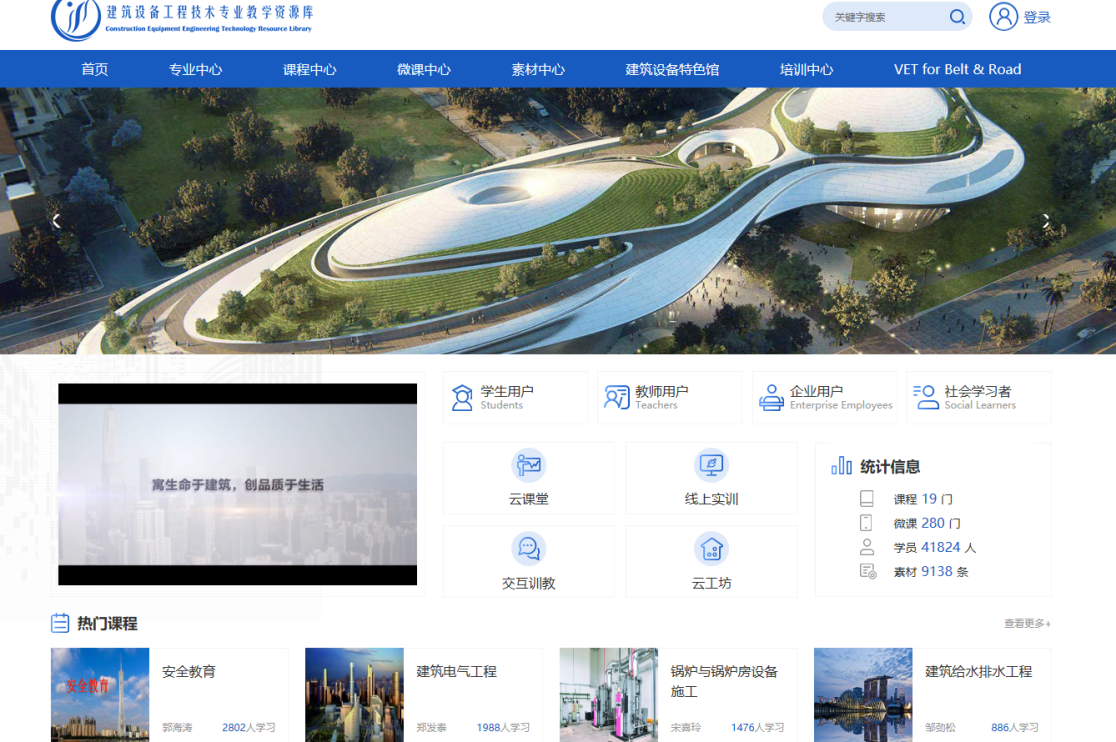The image size is (1116, 742).
Task: Open the 建筑电气工程 course title link
Action: [456, 672]
